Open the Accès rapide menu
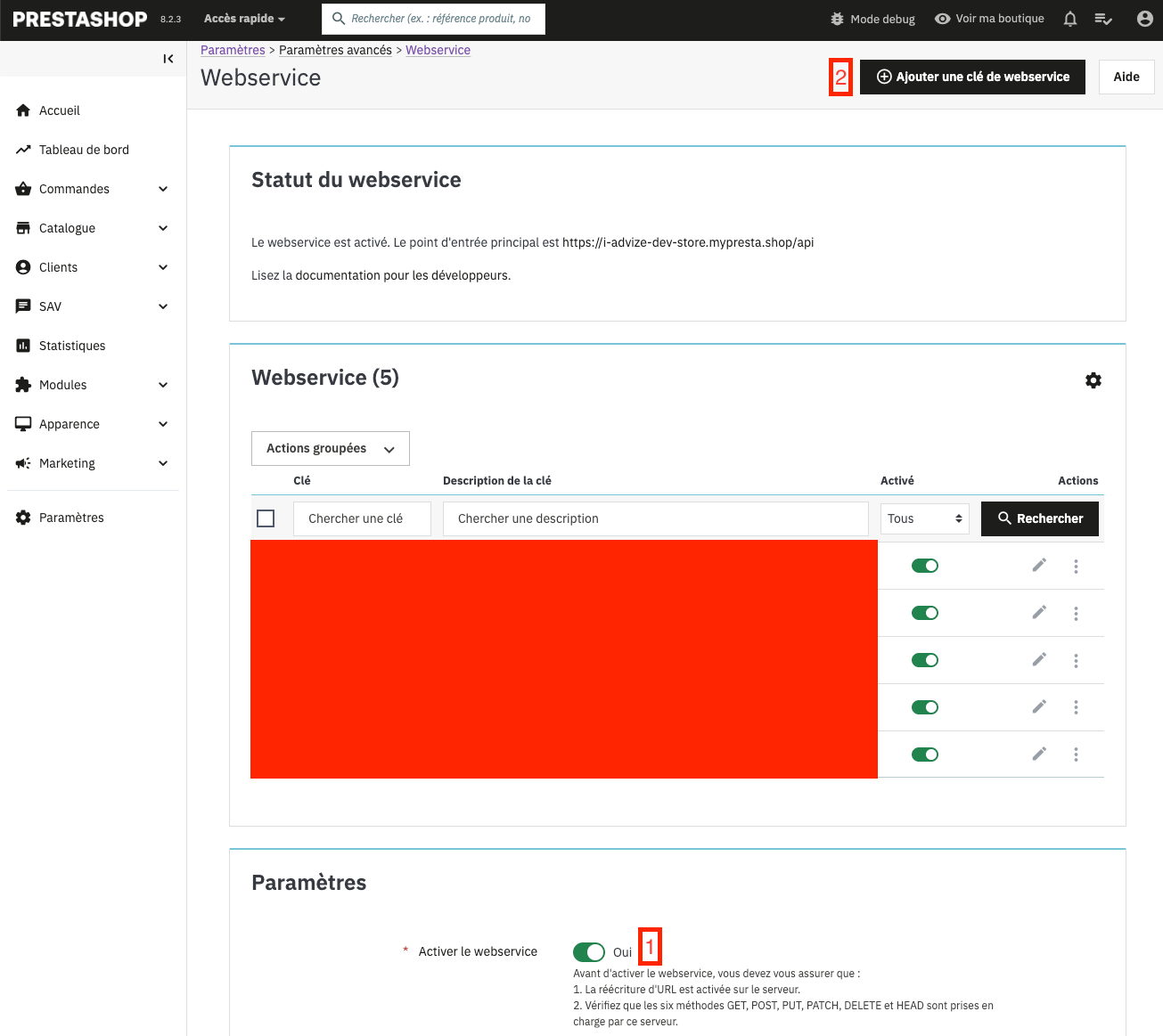The height and width of the screenshot is (1036, 1163). click(244, 19)
